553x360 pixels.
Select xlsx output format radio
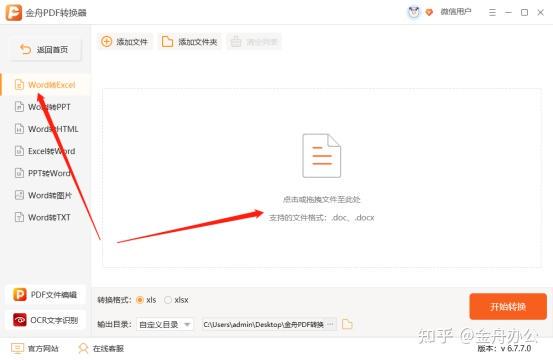(x=168, y=300)
